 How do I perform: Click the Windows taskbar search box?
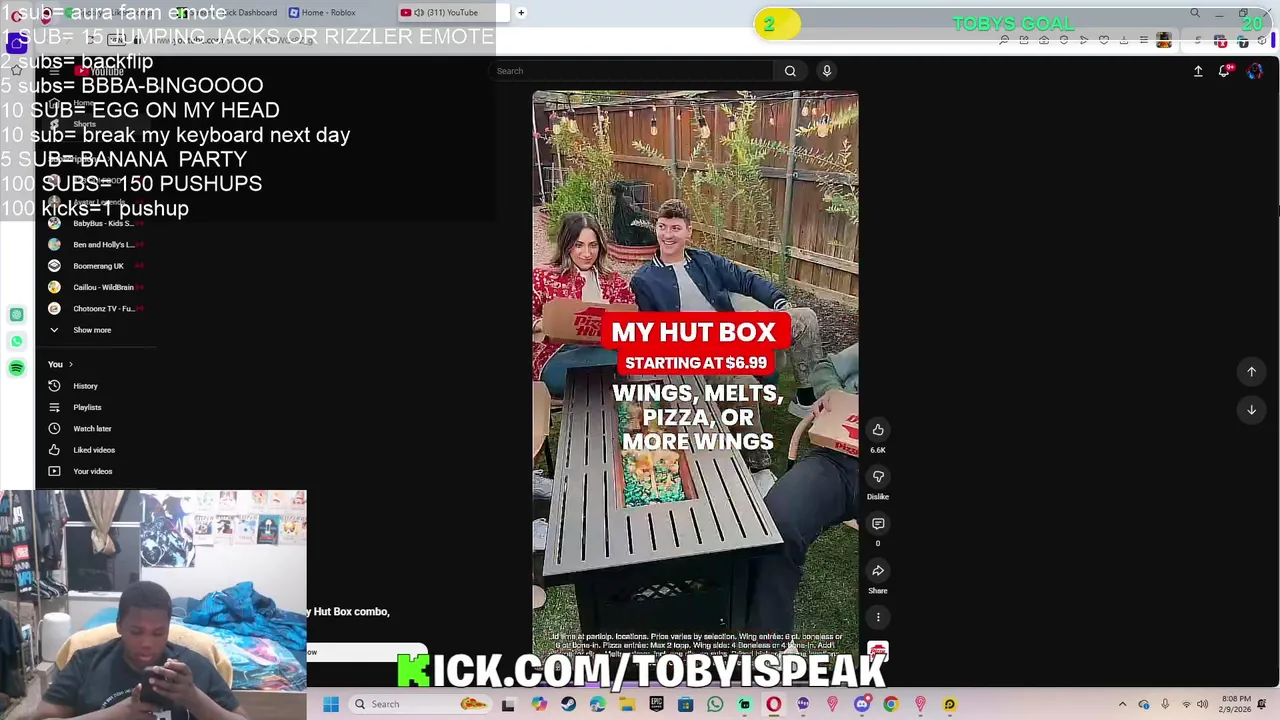click(x=420, y=704)
